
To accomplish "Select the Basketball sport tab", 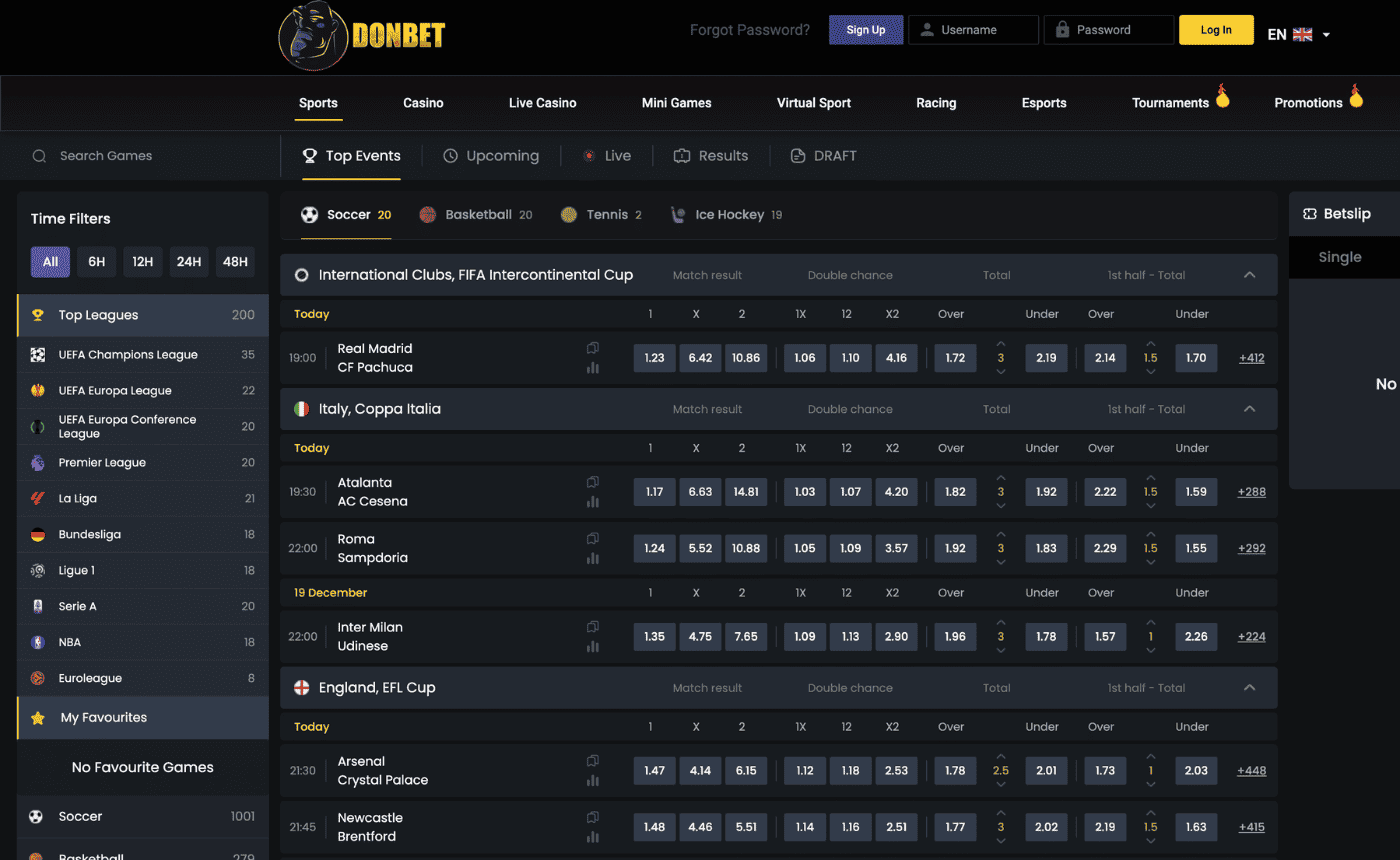I will (x=476, y=215).
